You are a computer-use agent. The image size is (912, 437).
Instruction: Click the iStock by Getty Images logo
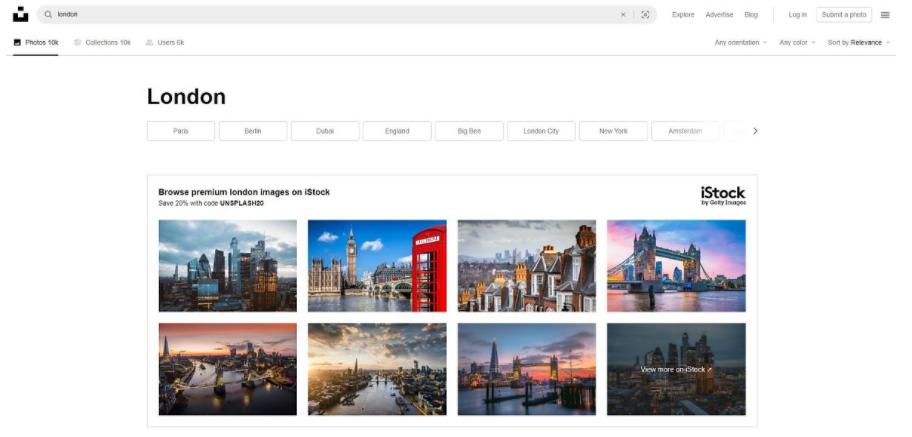pos(722,195)
